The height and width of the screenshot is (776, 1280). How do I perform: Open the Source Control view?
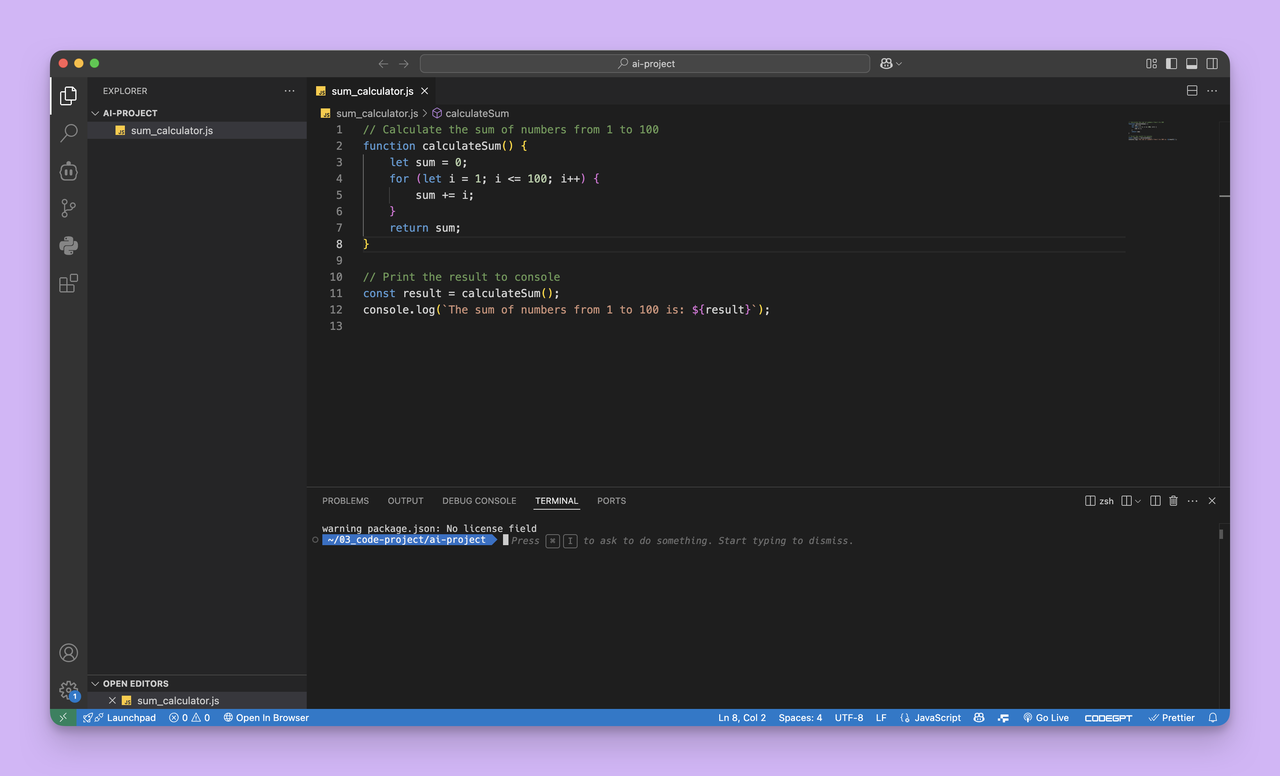(68, 208)
